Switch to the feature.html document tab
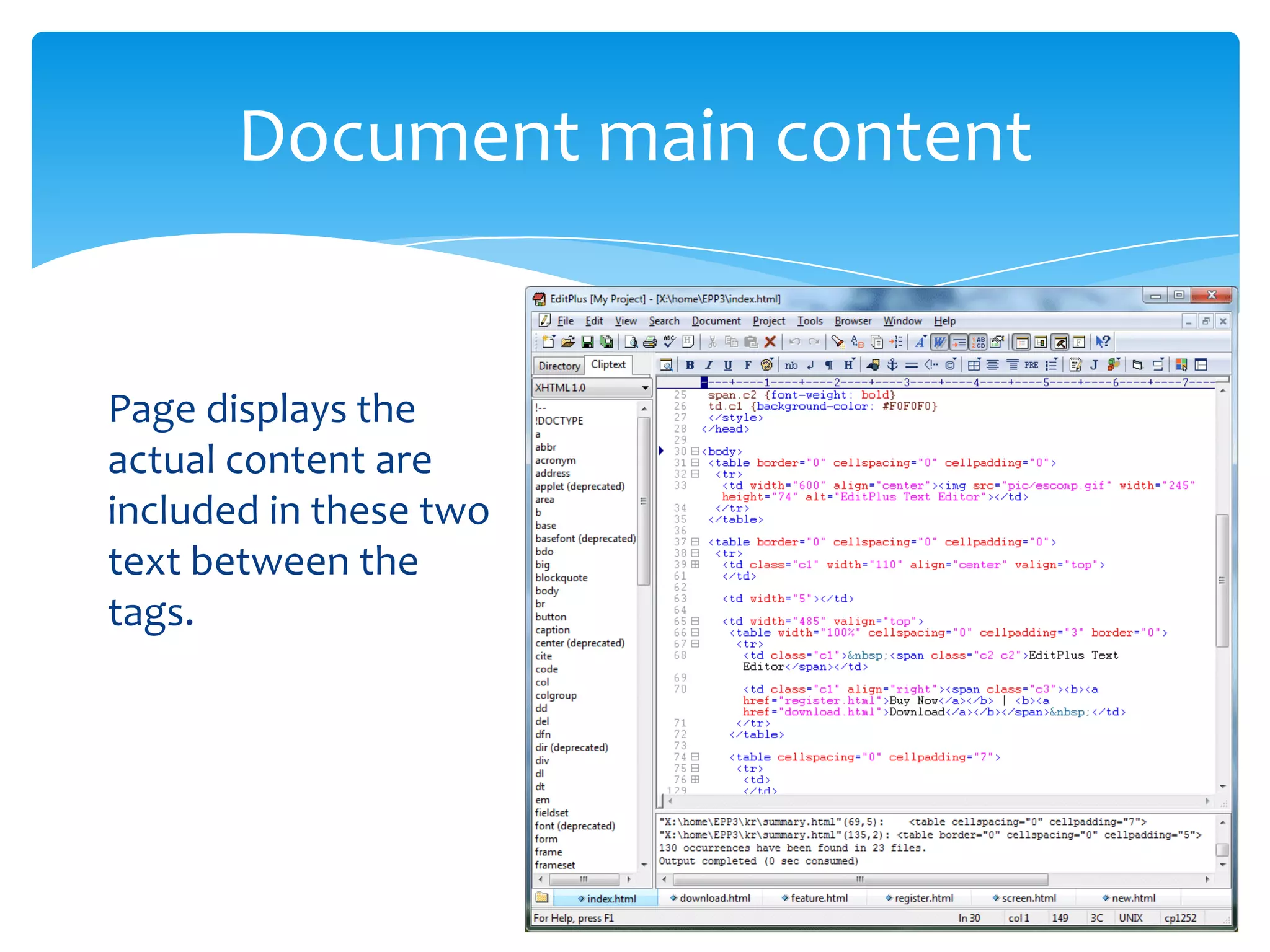The height and width of the screenshot is (952, 1270). [814, 898]
